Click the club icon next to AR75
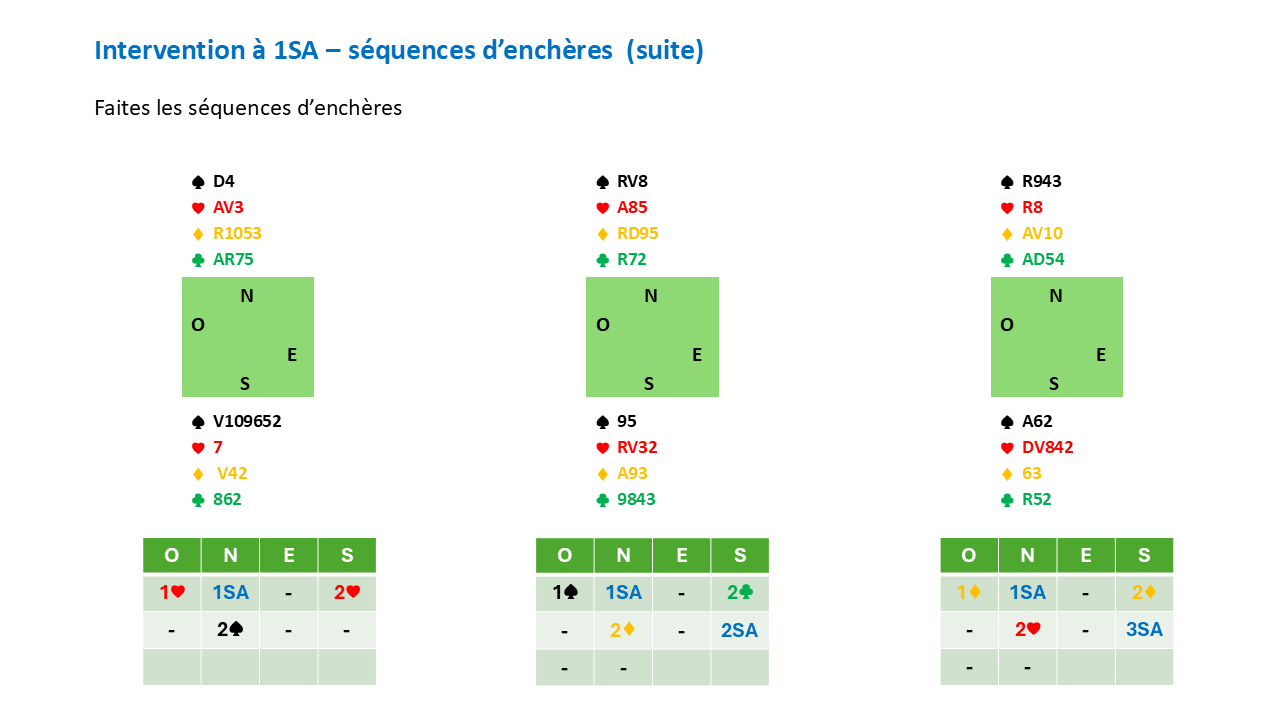The height and width of the screenshot is (720, 1280). click(x=198, y=260)
